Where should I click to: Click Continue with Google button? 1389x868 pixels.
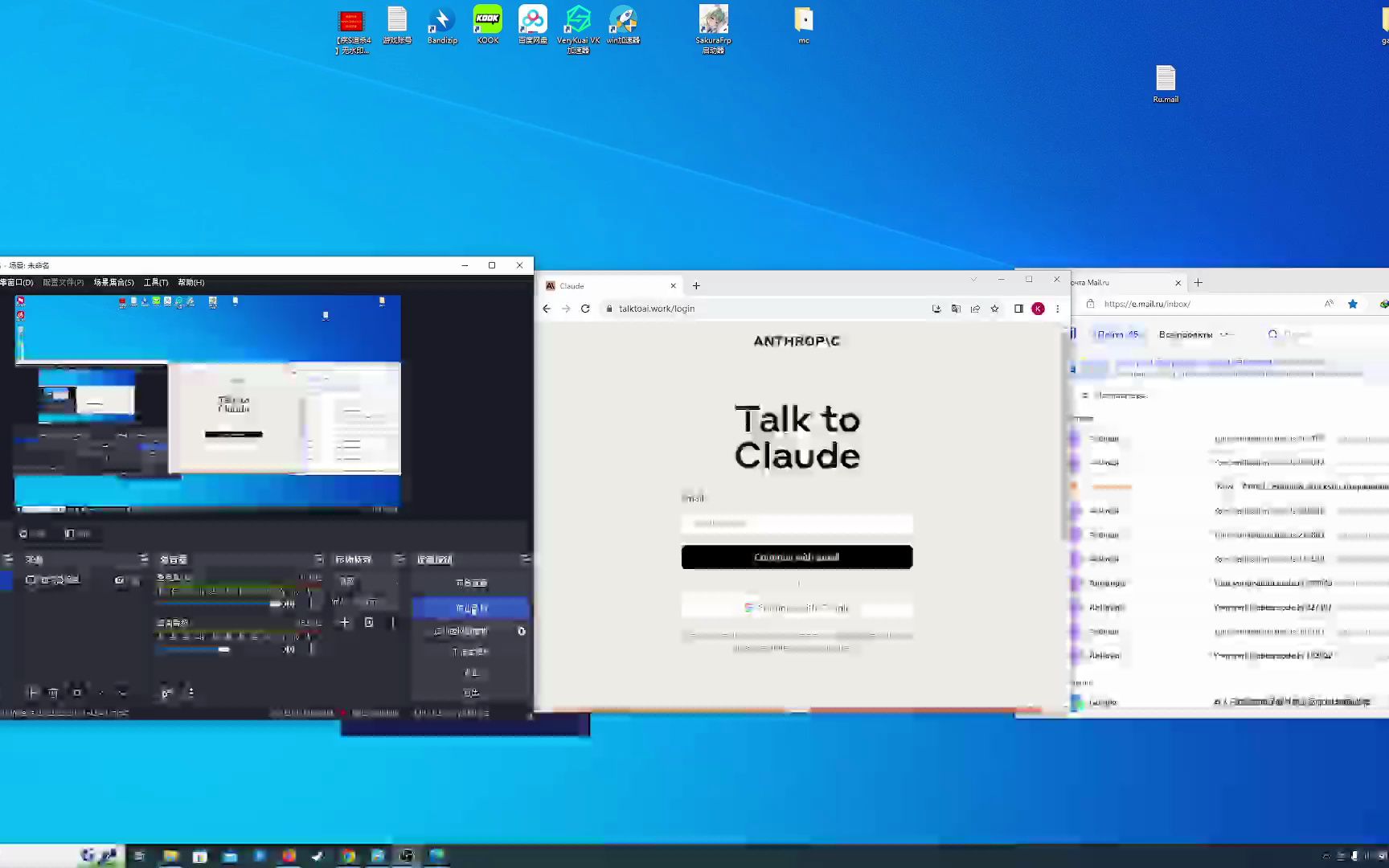click(797, 608)
